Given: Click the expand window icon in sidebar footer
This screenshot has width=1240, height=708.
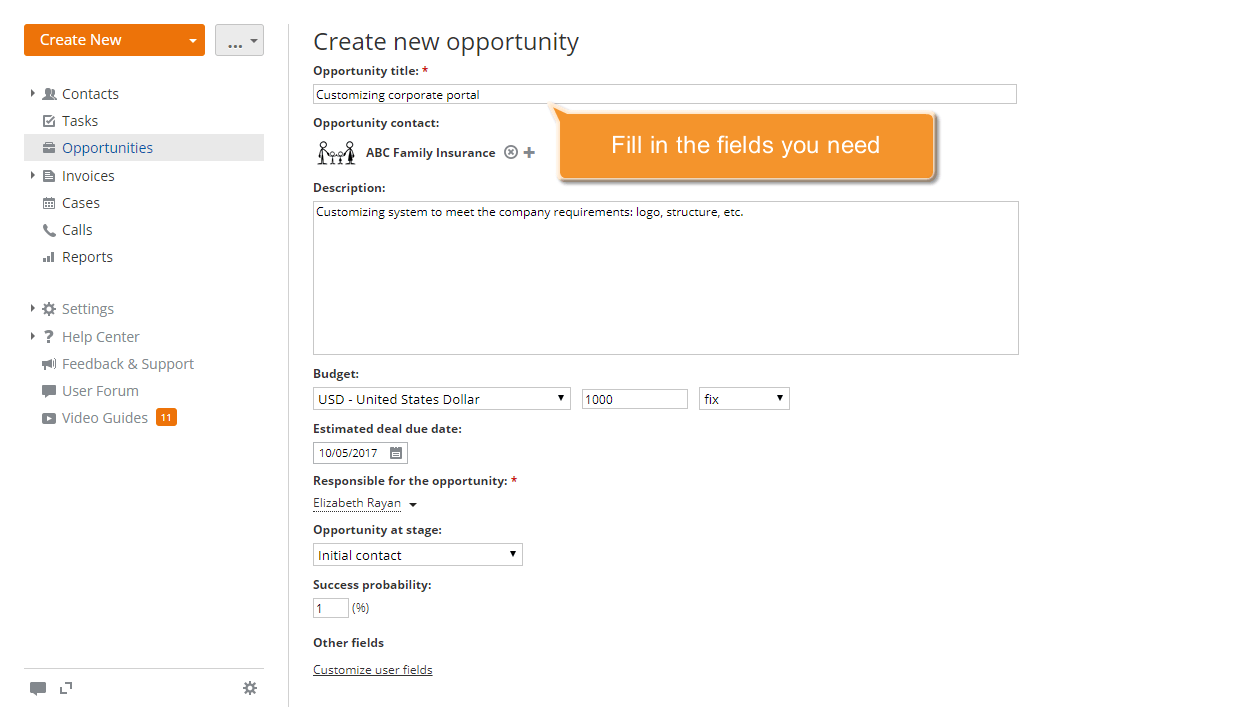Looking at the screenshot, I should 66,688.
